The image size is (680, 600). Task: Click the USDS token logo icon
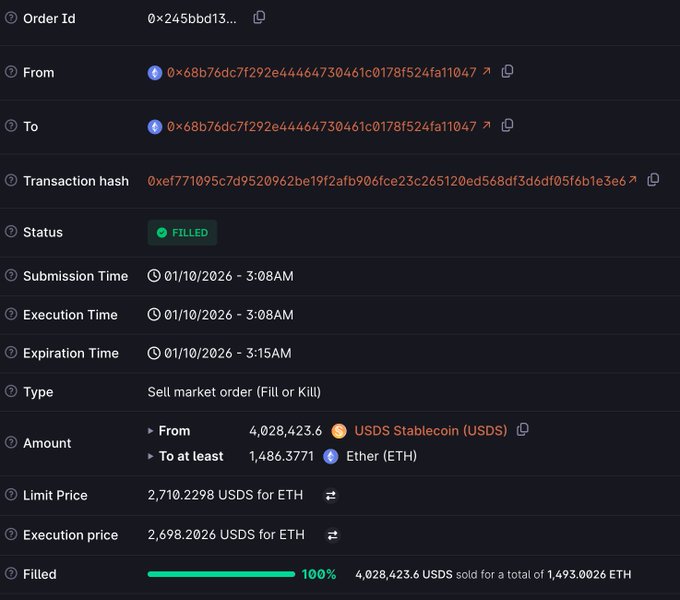coord(339,431)
